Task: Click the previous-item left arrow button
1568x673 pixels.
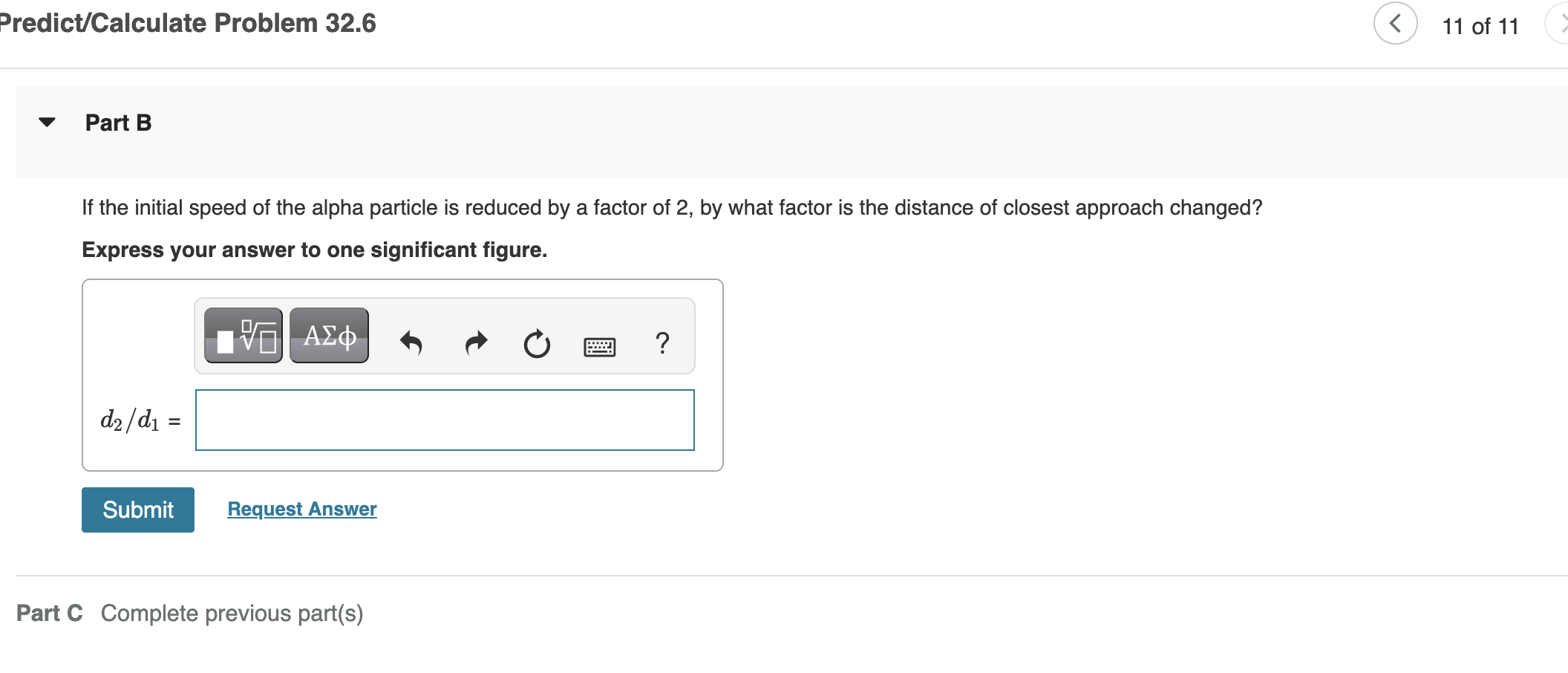Action: (1395, 23)
